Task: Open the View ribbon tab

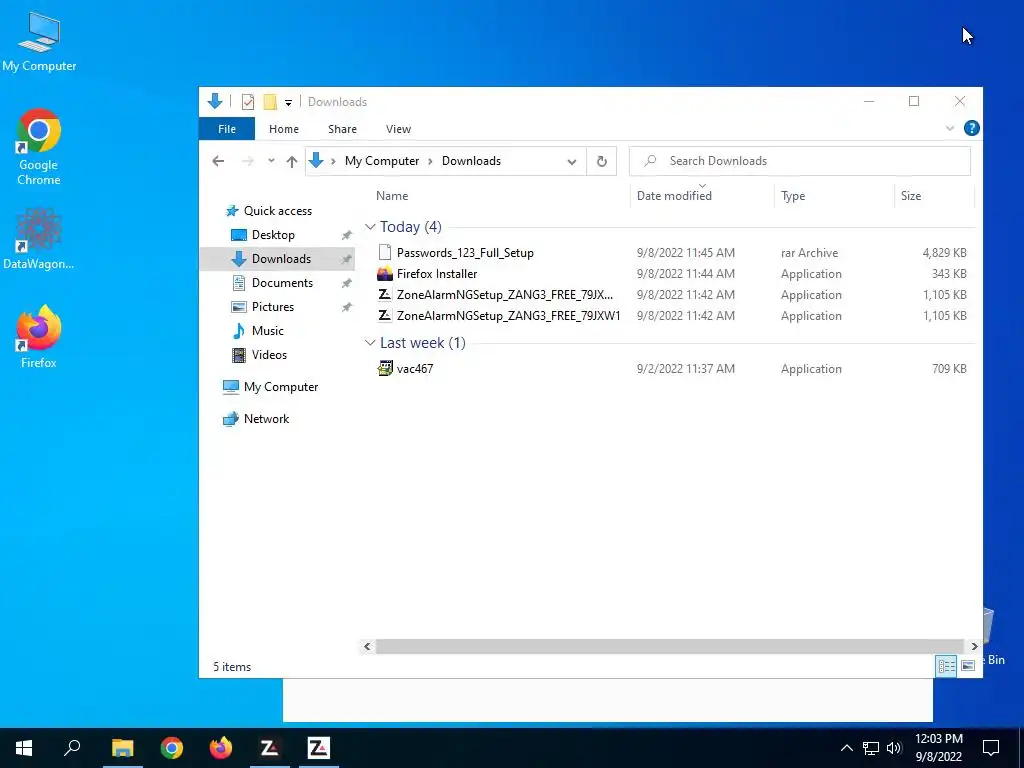Action: [x=398, y=129]
